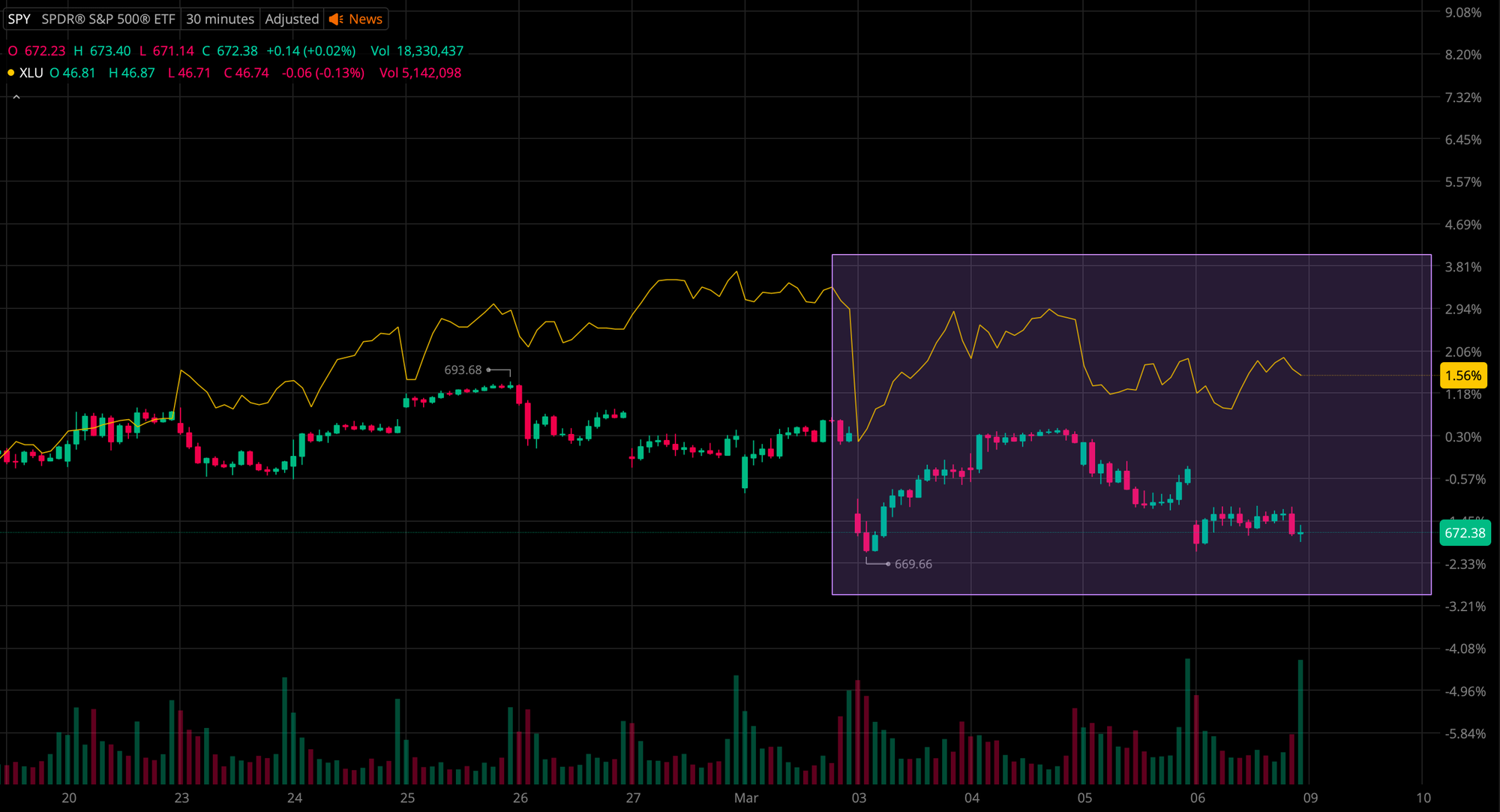
Task: Click the 669.66 low price marker
Action: (913, 564)
